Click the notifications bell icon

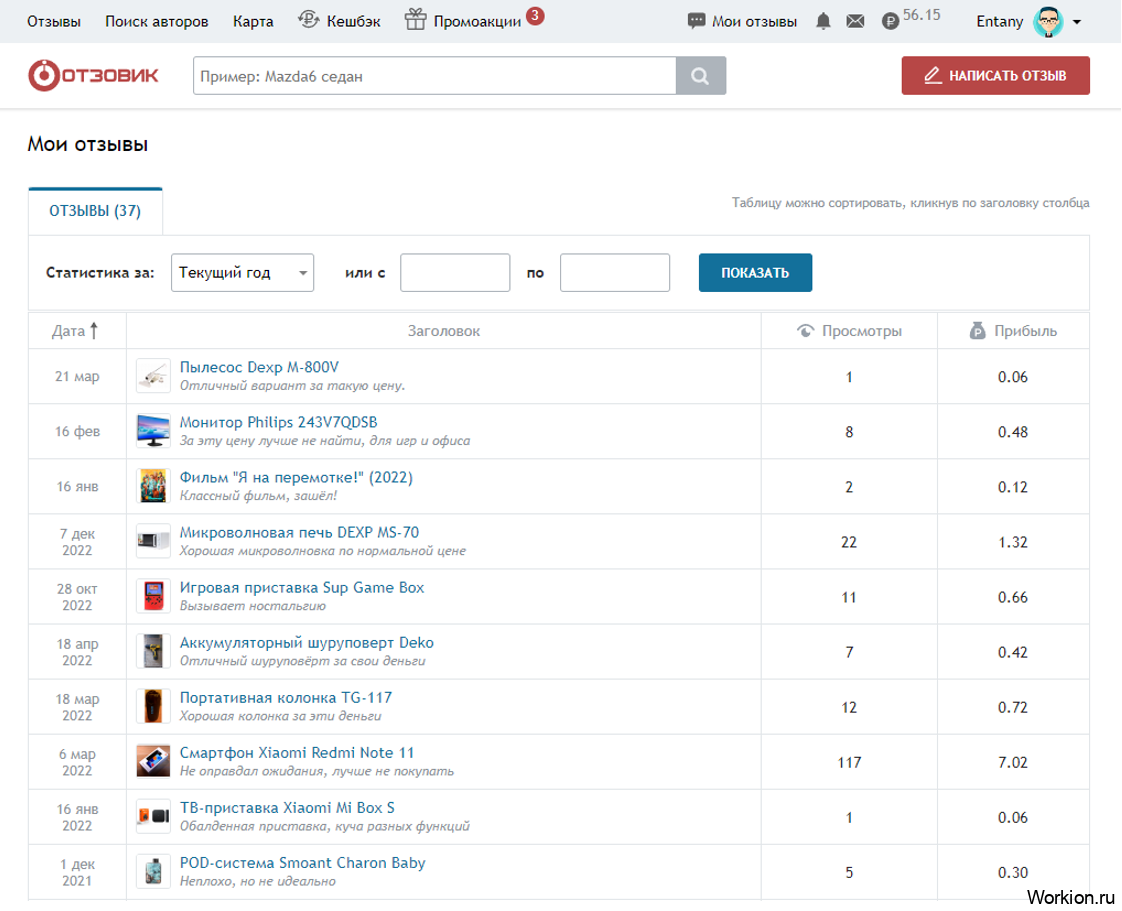(x=823, y=21)
